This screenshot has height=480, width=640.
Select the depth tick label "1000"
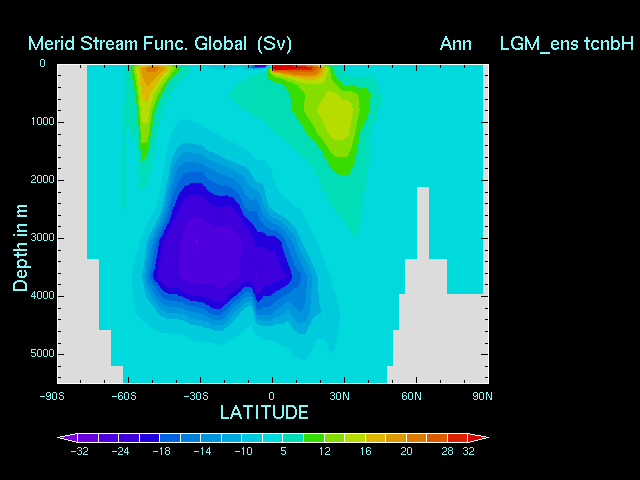point(42,122)
